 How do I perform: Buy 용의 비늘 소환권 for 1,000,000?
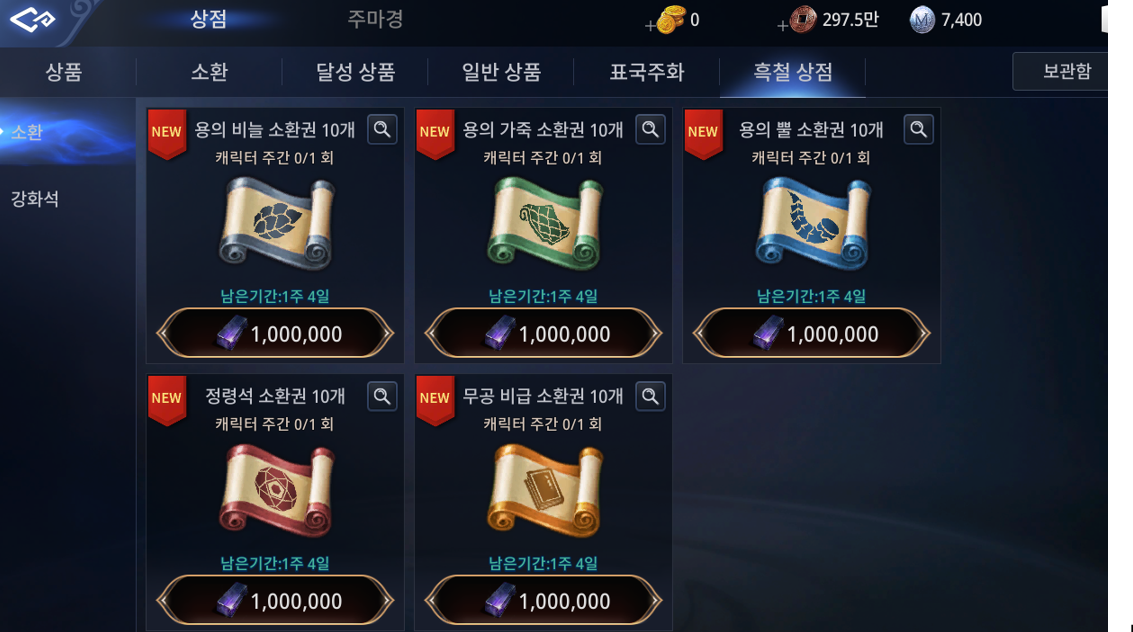275,334
